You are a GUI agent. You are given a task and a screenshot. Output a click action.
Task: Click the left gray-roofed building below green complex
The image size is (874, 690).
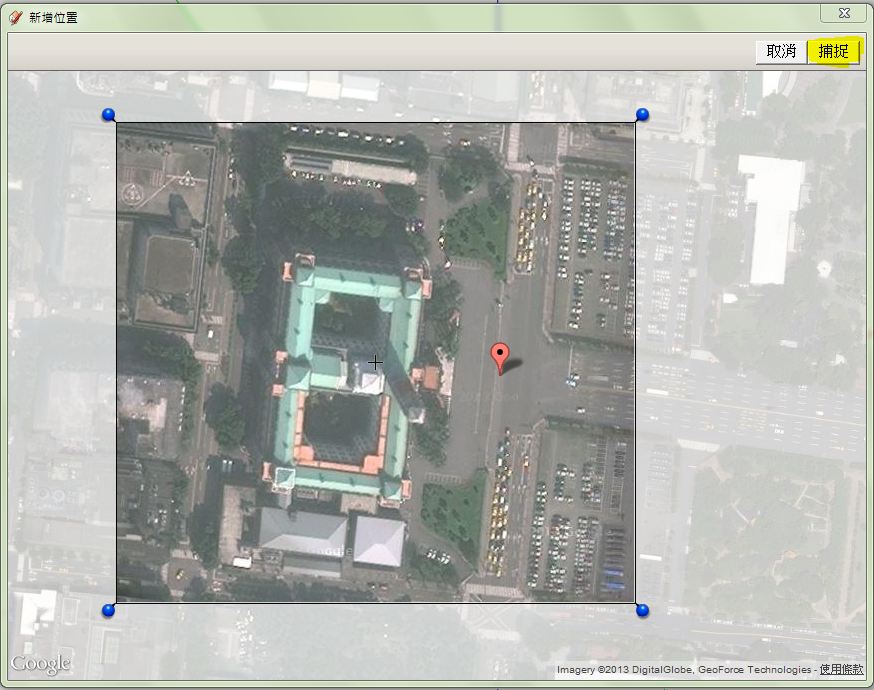[303, 532]
